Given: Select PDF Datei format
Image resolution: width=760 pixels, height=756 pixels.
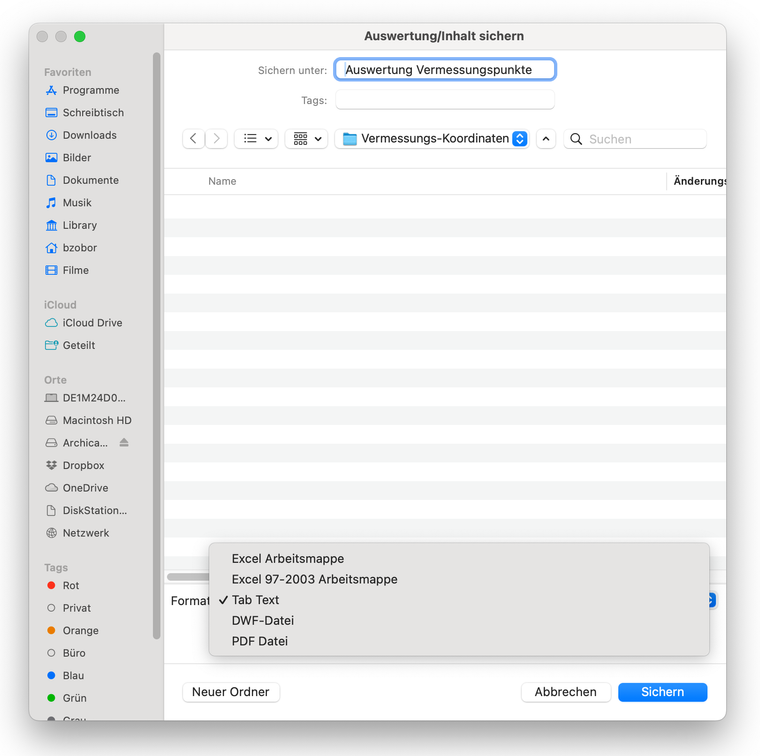Looking at the screenshot, I should tap(459, 641).
